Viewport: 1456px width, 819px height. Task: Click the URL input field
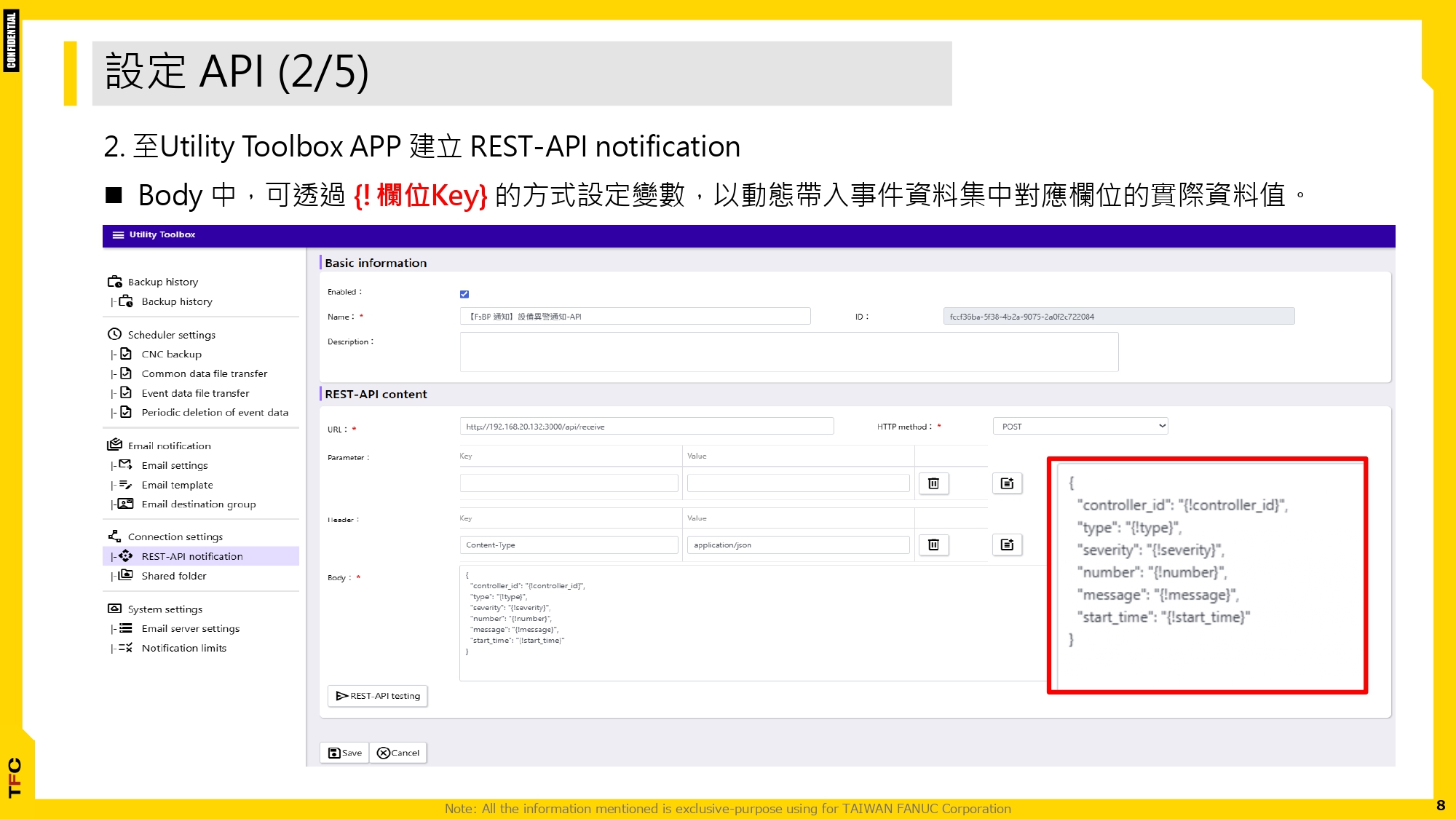pyautogui.click(x=648, y=425)
